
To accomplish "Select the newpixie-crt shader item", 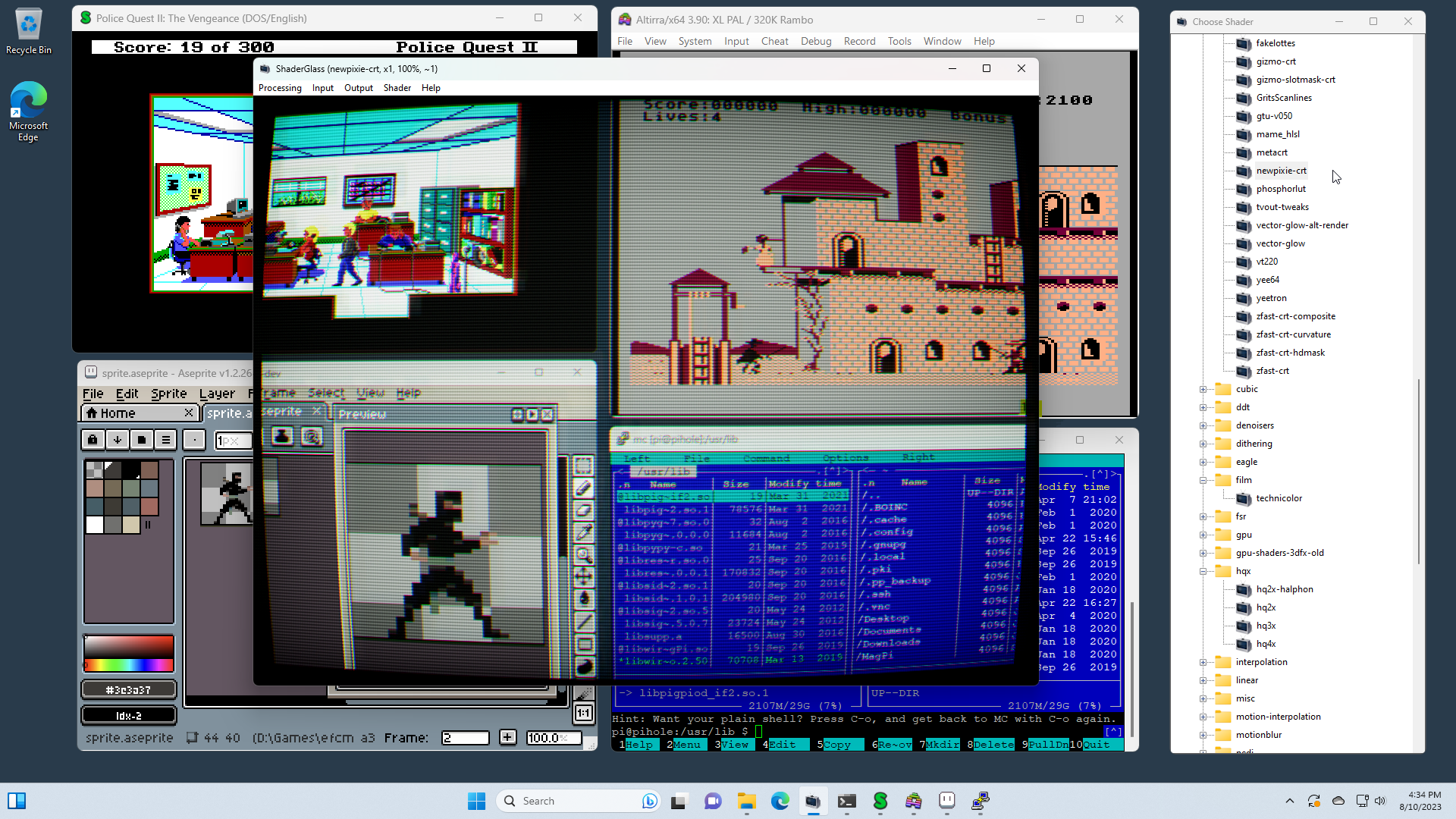I will click(1281, 171).
